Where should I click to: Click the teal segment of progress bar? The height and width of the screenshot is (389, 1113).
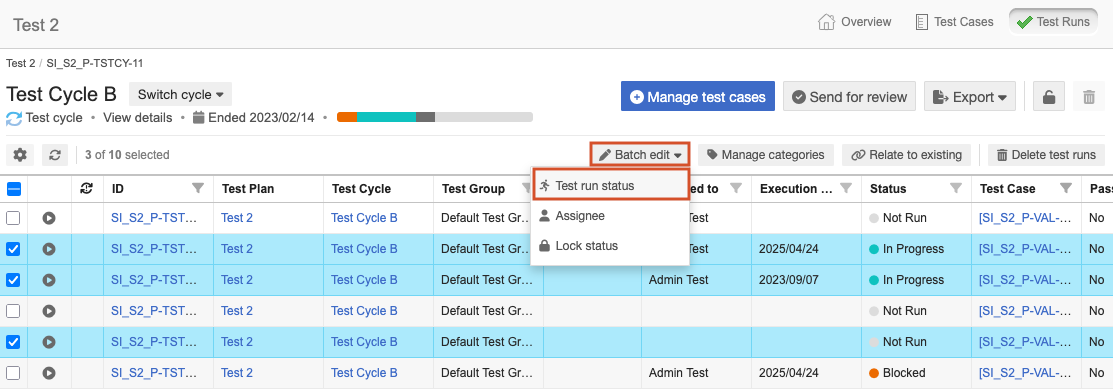click(386, 117)
